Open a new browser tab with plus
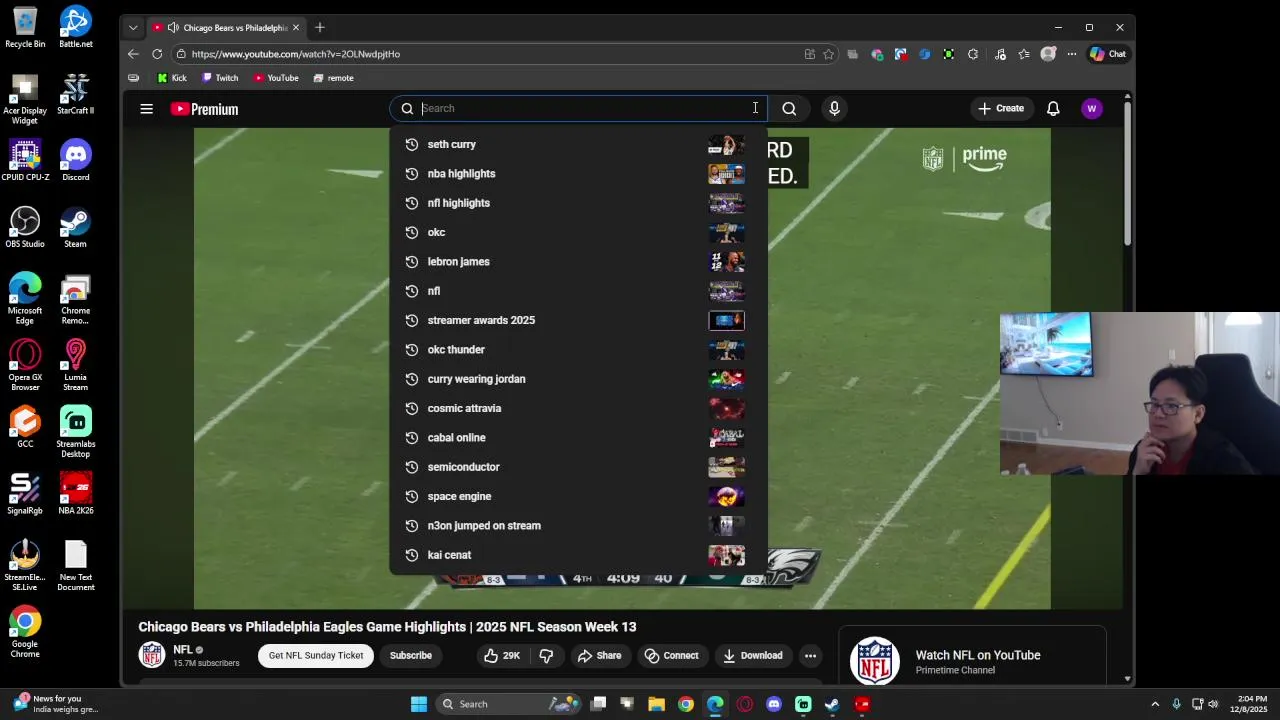 [320, 28]
